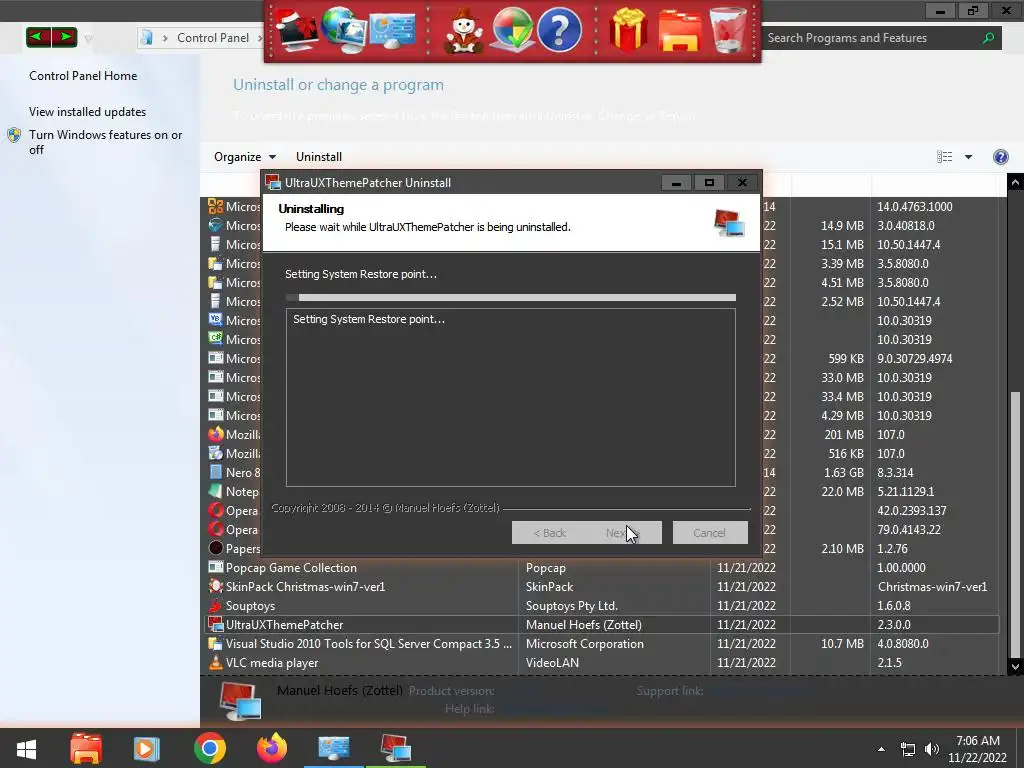Viewport: 1024px width, 768px height.
Task: Click Souptoys red icon in list
Action: 216,605
